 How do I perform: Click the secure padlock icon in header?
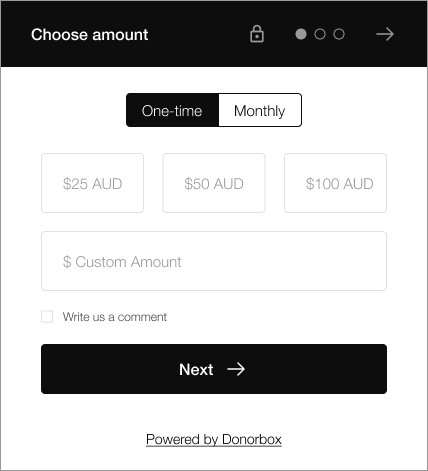[x=257, y=34]
